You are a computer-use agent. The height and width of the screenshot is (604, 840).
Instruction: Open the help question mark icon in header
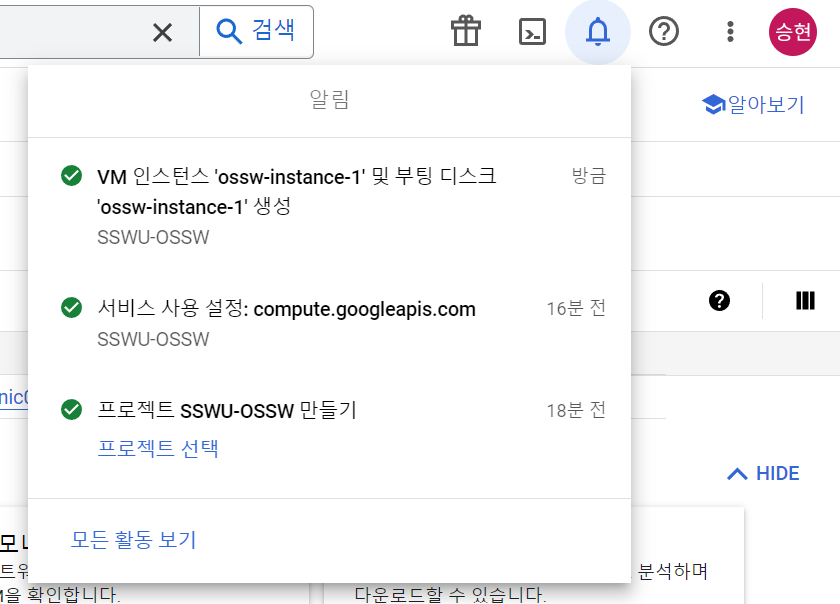tap(664, 32)
